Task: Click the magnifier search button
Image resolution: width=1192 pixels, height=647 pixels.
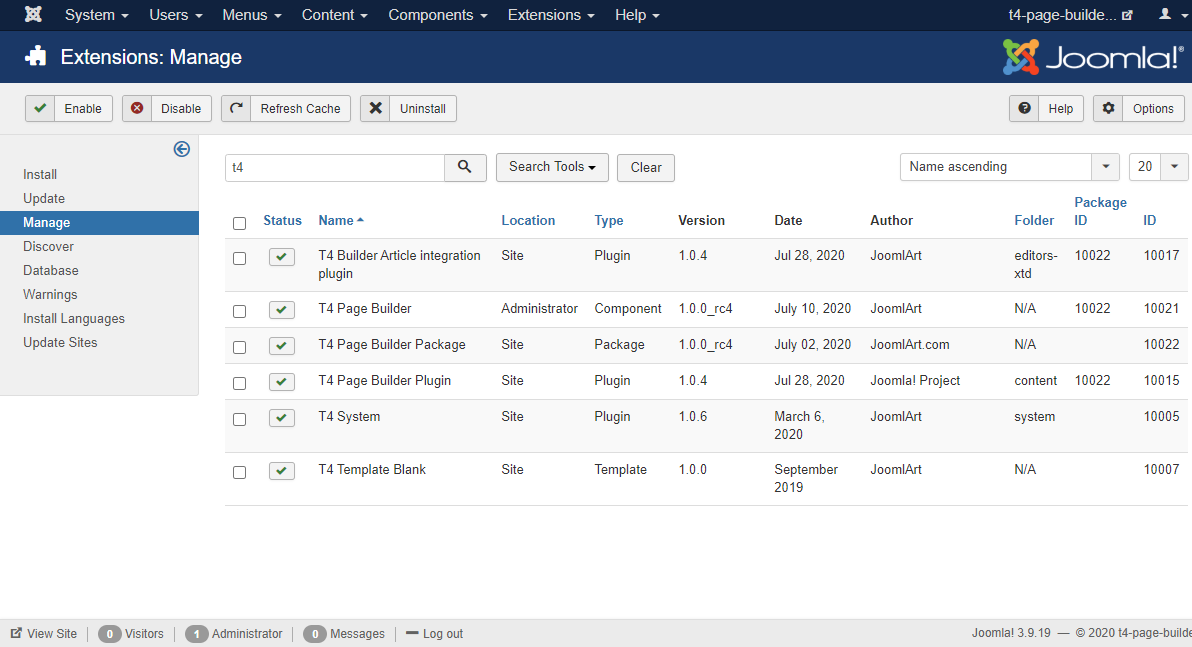Action: point(465,168)
